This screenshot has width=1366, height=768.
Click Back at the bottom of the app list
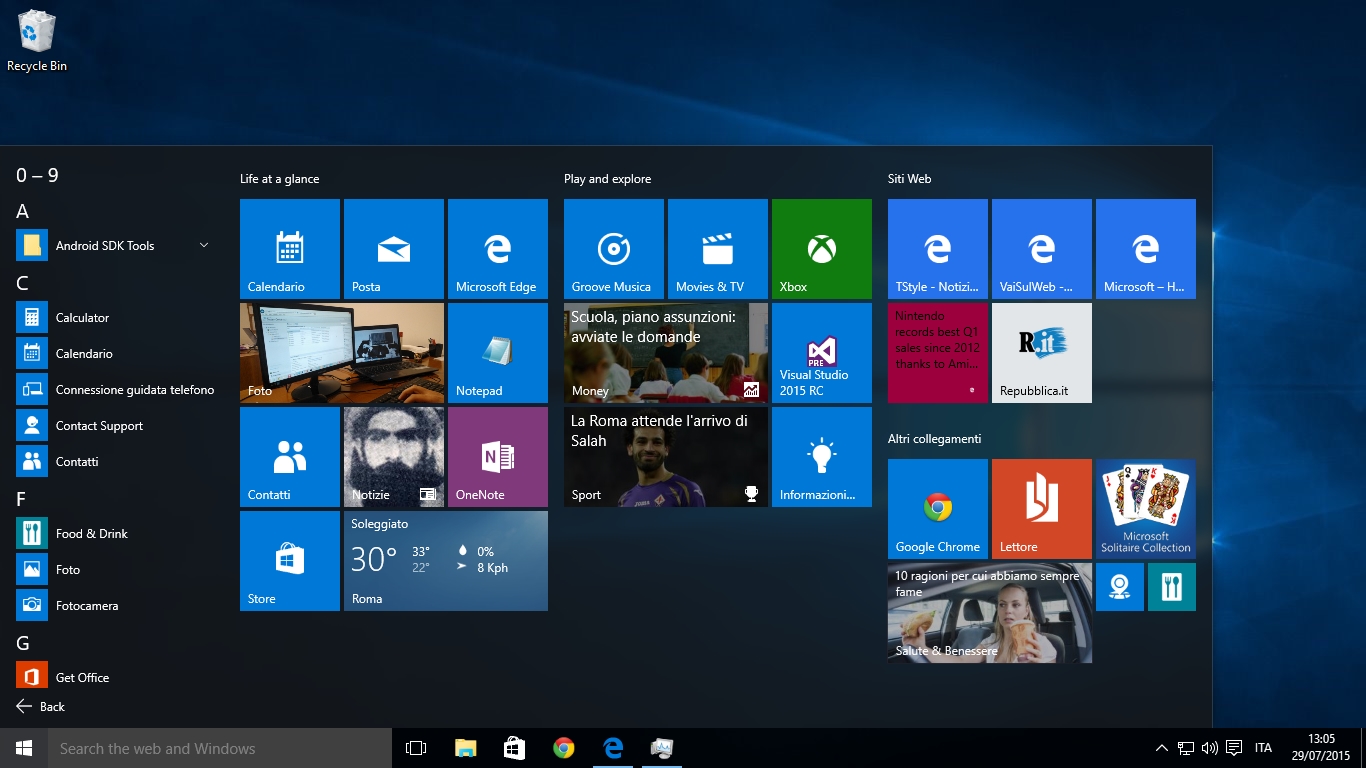50,706
